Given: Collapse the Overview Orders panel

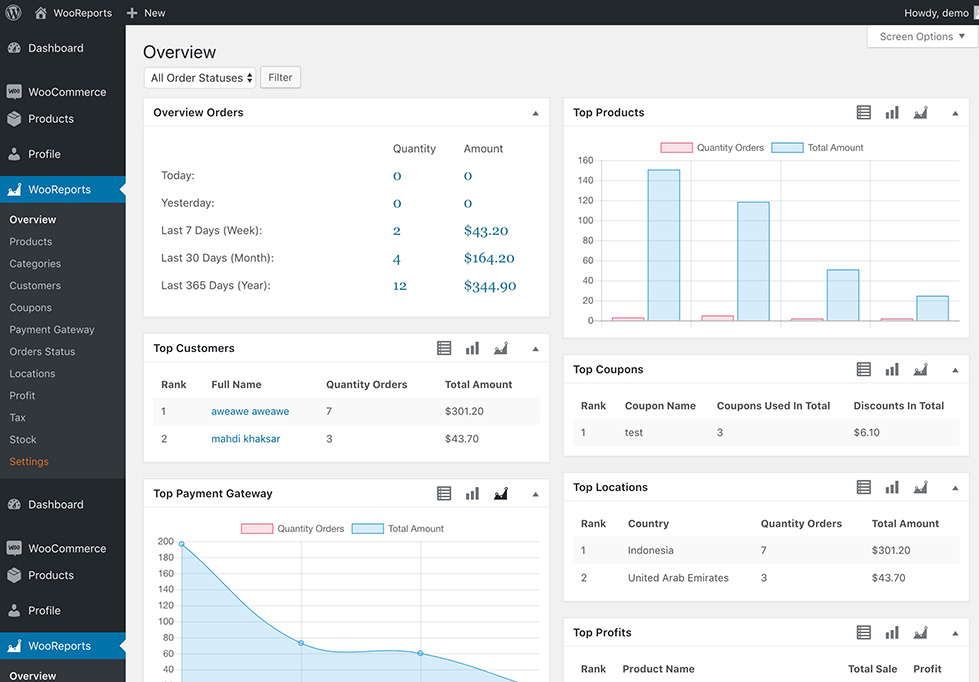Looking at the screenshot, I should [x=535, y=114].
